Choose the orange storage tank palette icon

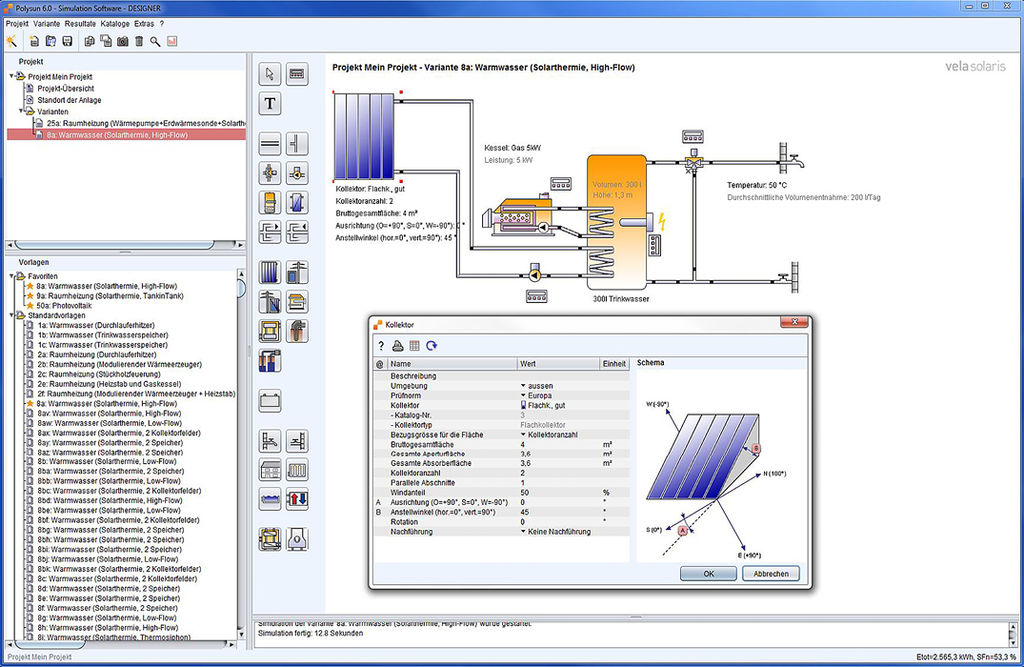point(270,203)
